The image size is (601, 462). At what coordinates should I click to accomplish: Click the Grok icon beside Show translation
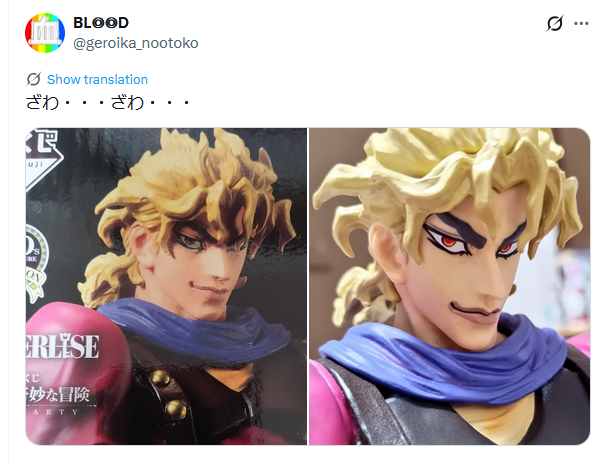[x=33, y=79]
